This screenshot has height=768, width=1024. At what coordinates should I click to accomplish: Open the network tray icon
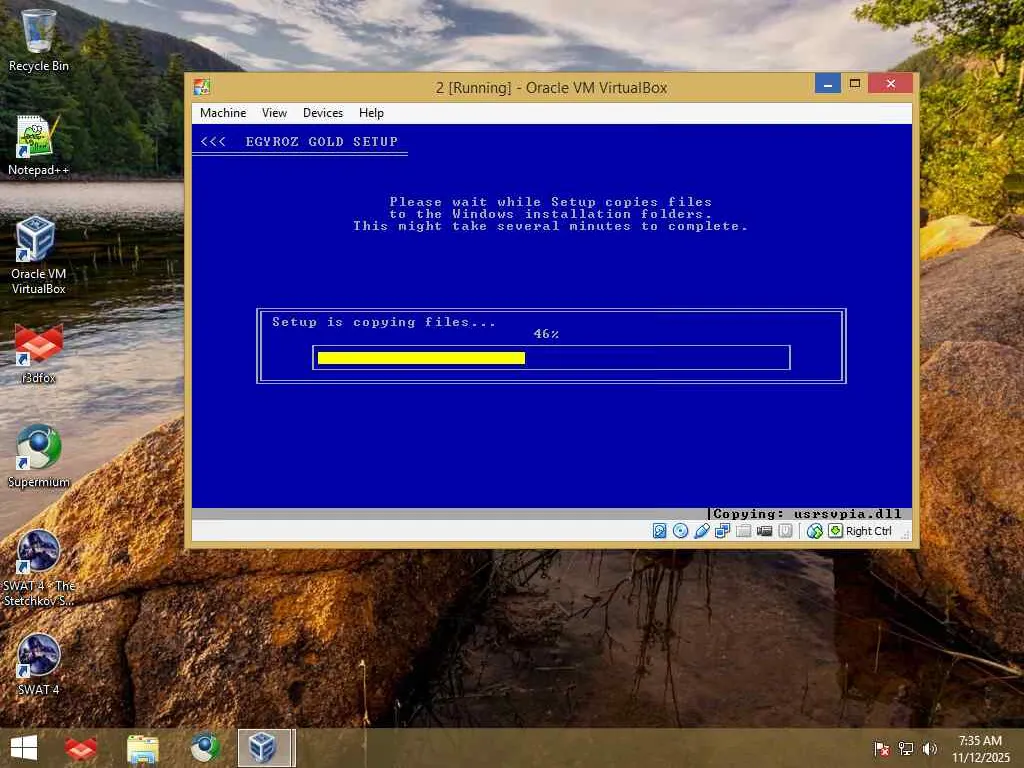(906, 748)
